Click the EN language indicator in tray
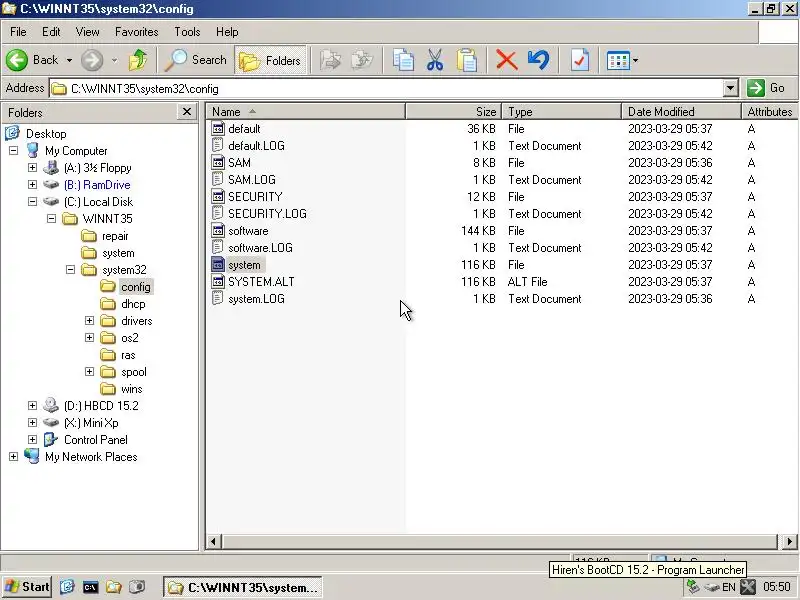 (729, 587)
